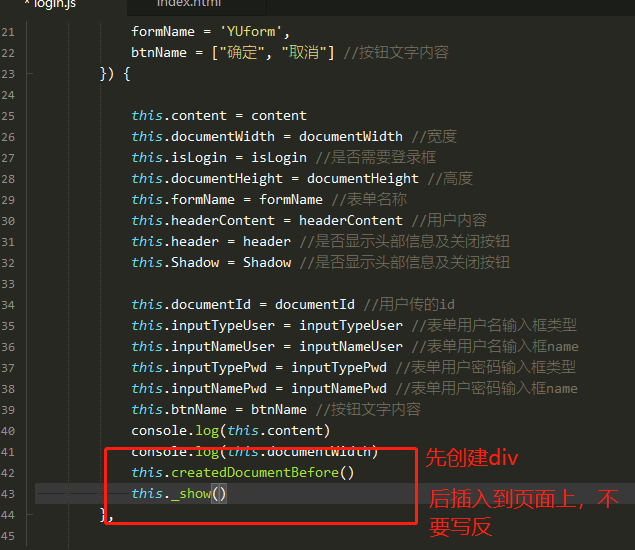Click this.btnName on line 39
635x550 pixels.
tap(179, 409)
